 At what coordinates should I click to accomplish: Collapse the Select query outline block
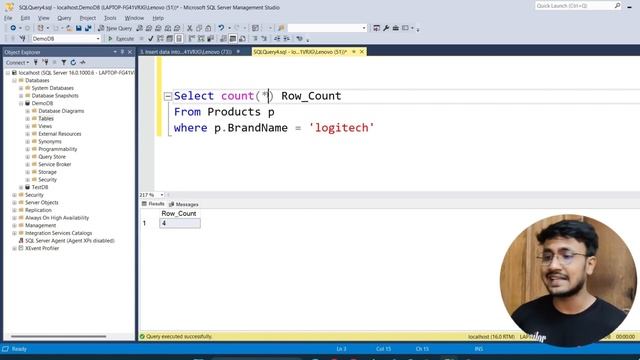(x=168, y=96)
